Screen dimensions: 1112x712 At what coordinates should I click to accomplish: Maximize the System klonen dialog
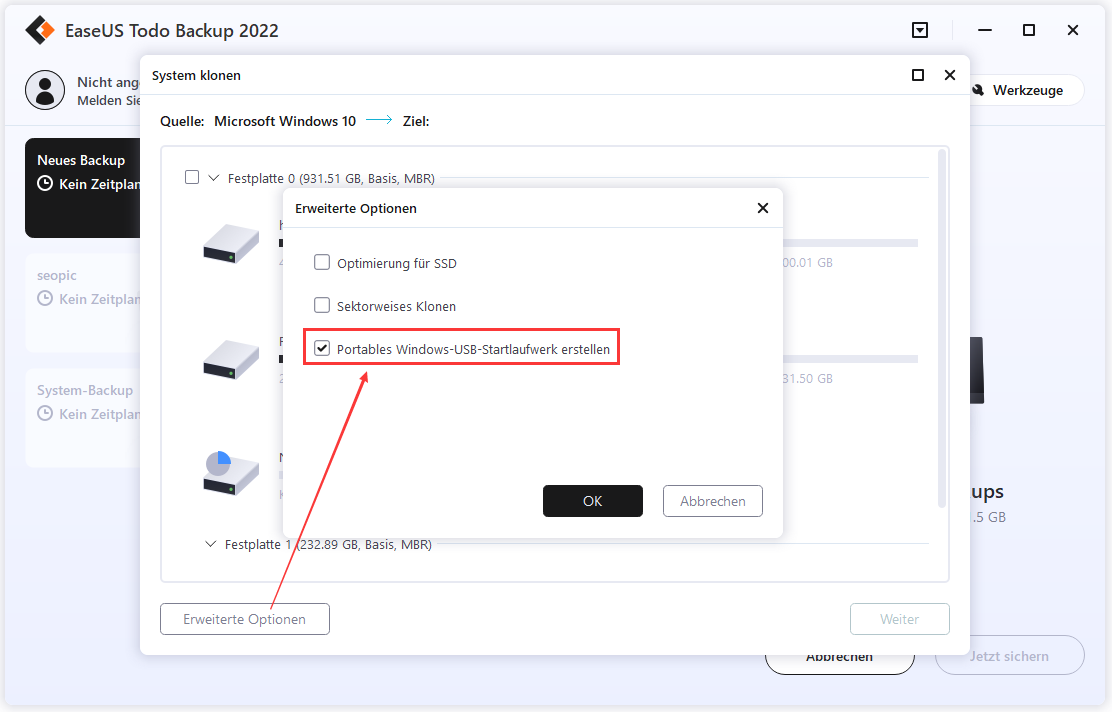[x=918, y=75]
